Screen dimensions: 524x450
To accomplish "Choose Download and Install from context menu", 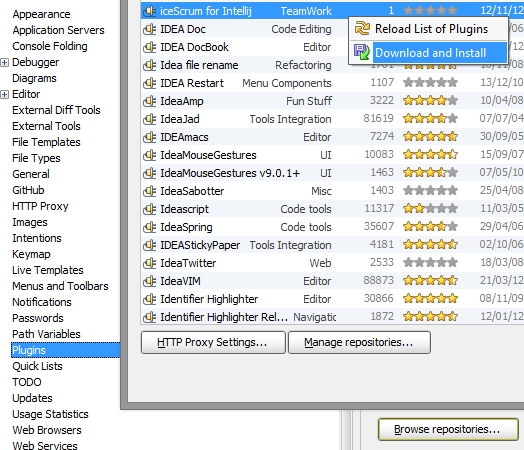I will pos(429,53).
